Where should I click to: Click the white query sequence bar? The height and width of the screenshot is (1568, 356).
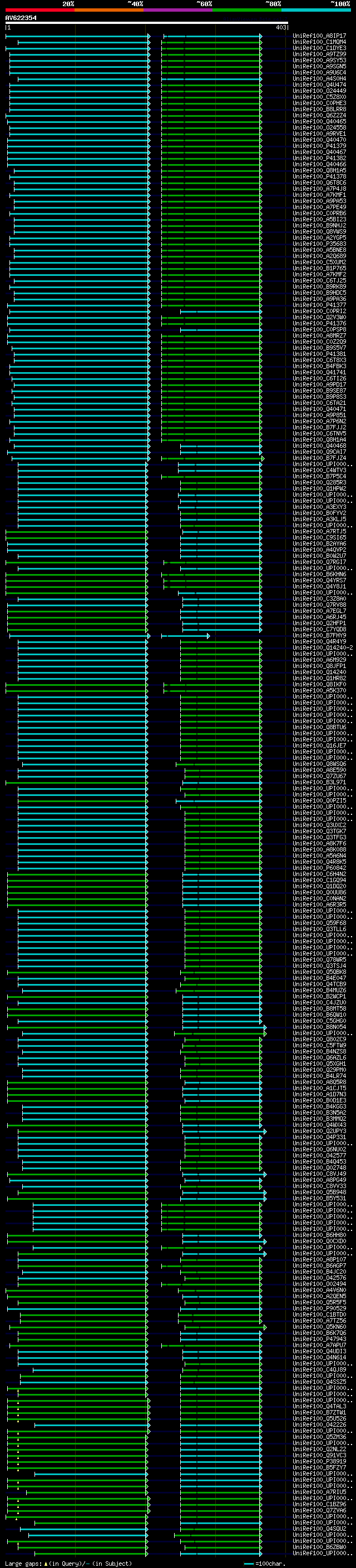[147, 22]
